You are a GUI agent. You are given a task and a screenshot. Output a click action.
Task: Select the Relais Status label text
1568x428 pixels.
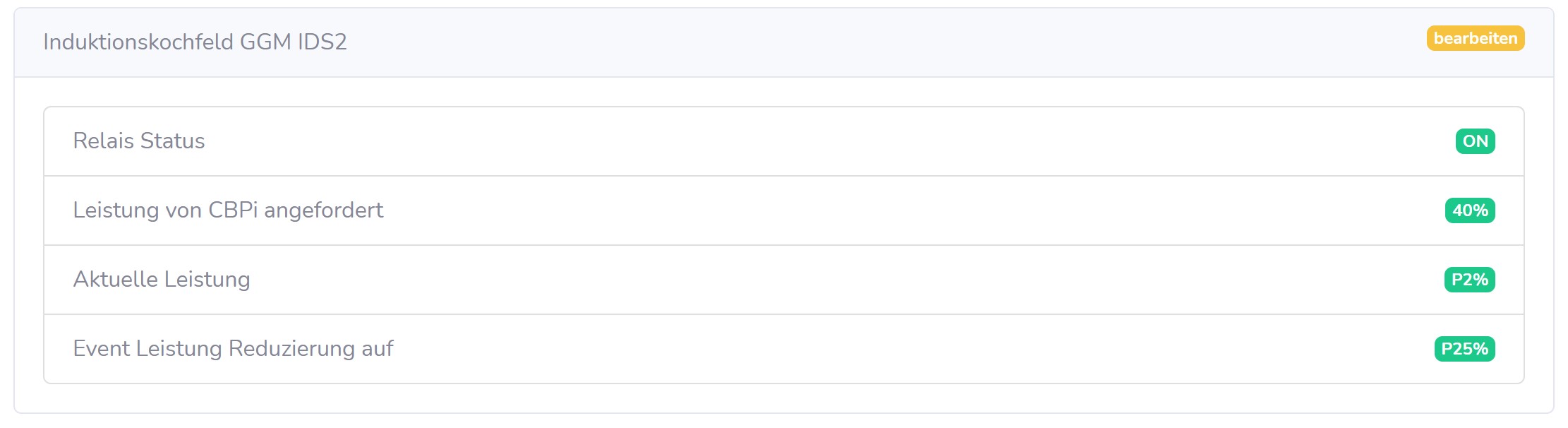139,141
